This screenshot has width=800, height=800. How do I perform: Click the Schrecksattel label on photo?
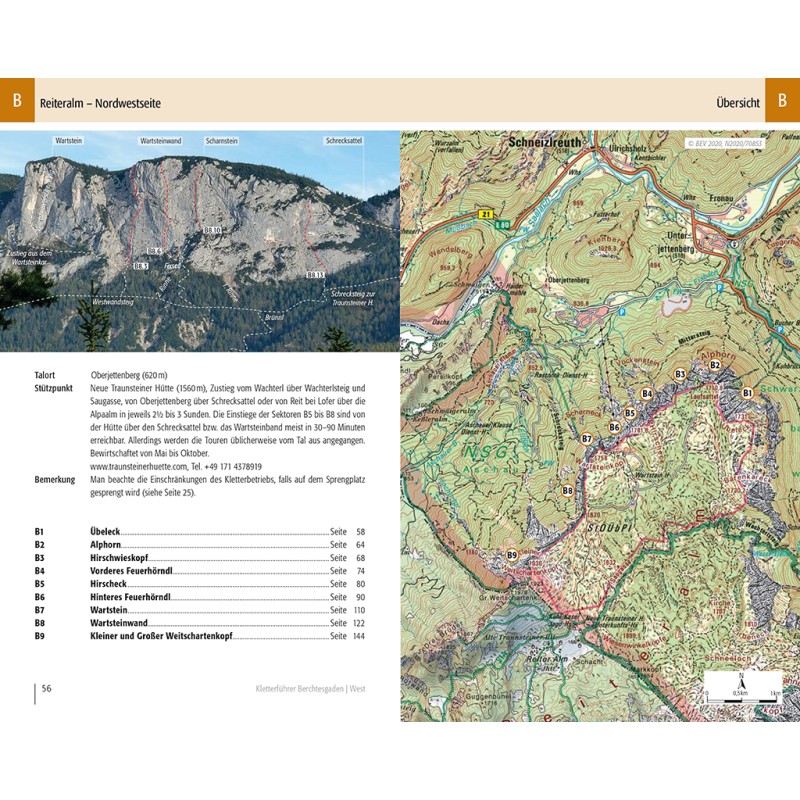(x=344, y=140)
